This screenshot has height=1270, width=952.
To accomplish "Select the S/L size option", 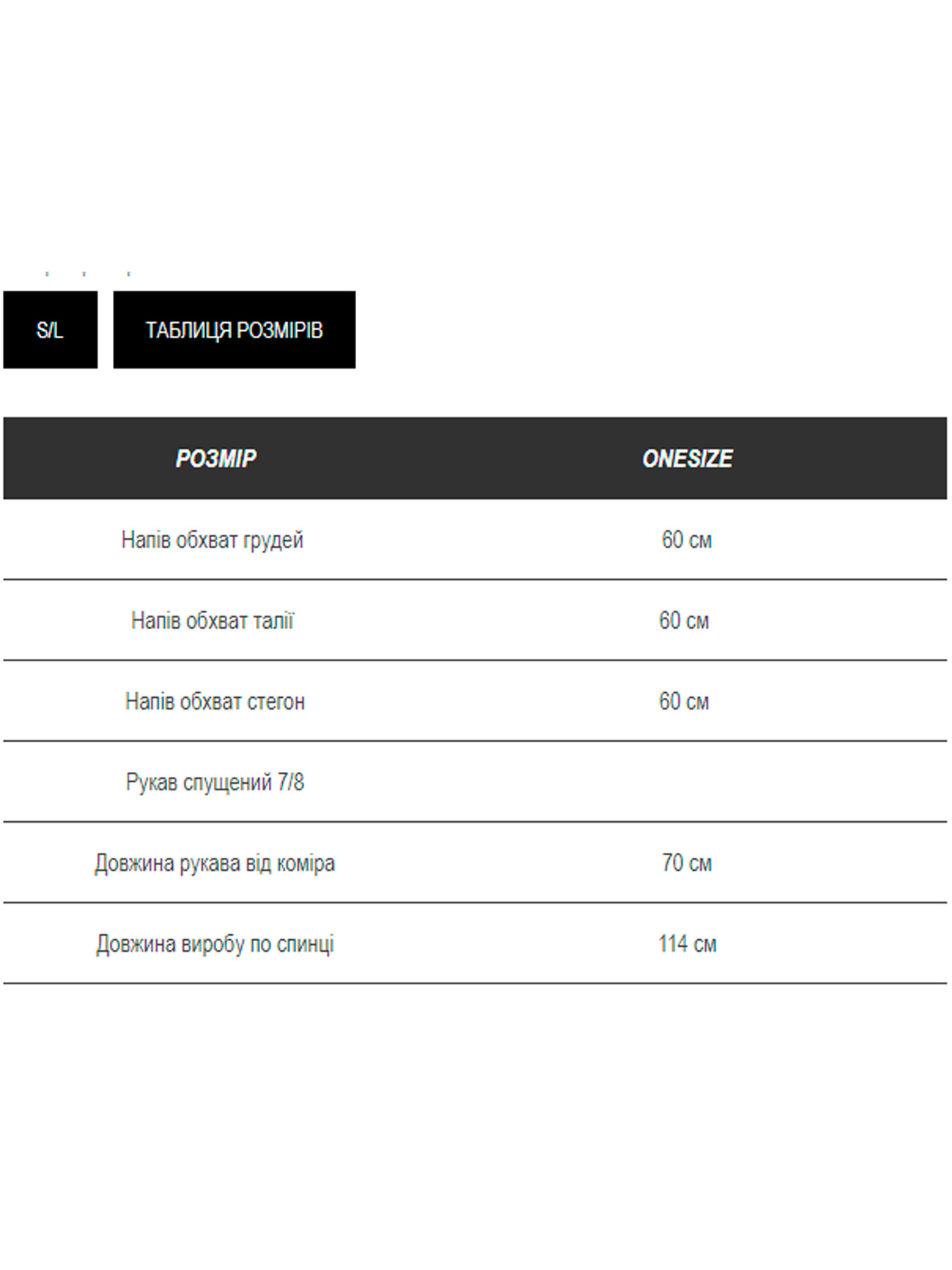I will pos(50,329).
